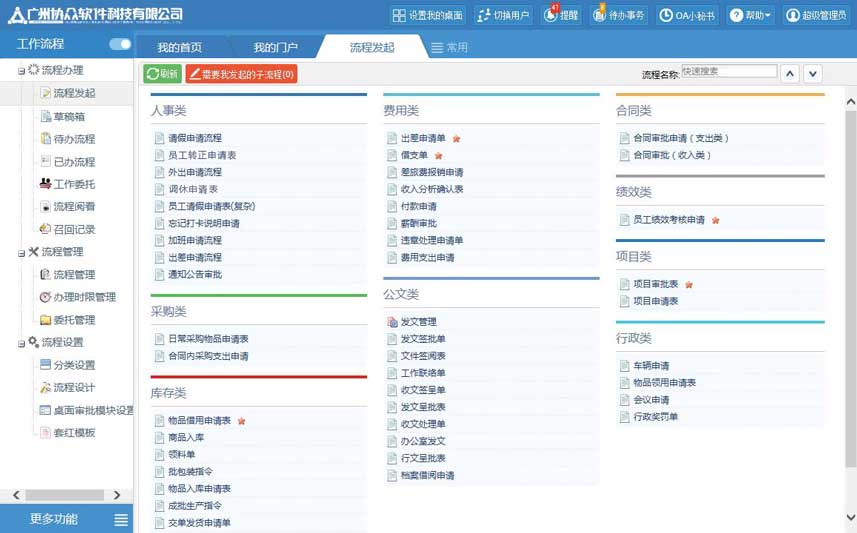The image size is (857, 533).
Task: Open the 发文管理 process icon
Action: pyautogui.click(x=392, y=322)
